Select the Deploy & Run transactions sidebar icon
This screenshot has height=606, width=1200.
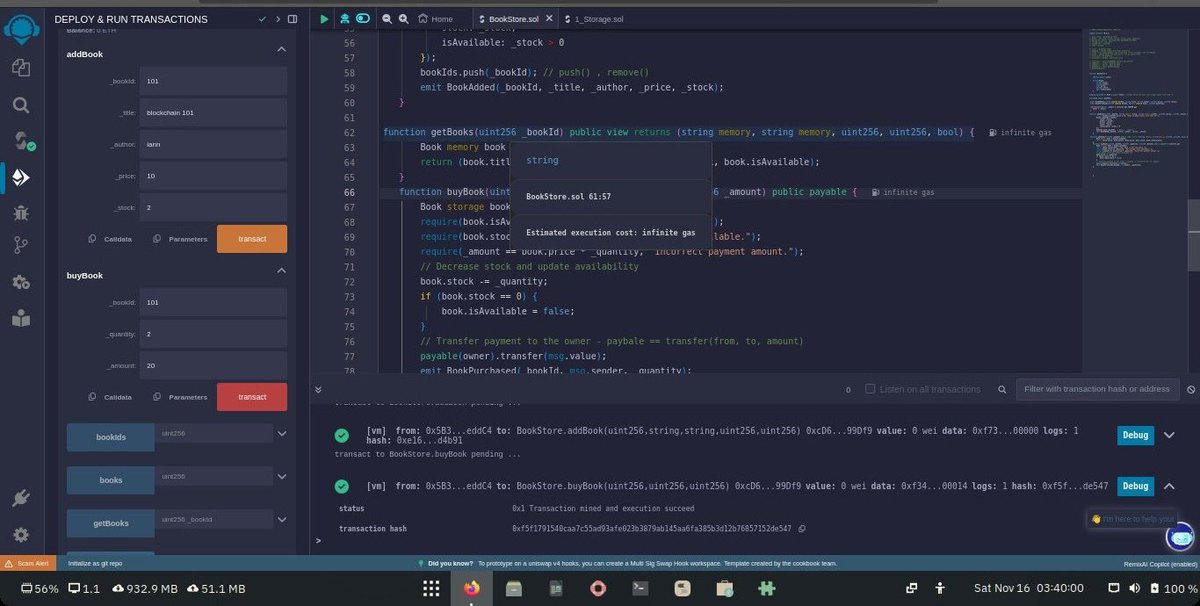click(21, 177)
